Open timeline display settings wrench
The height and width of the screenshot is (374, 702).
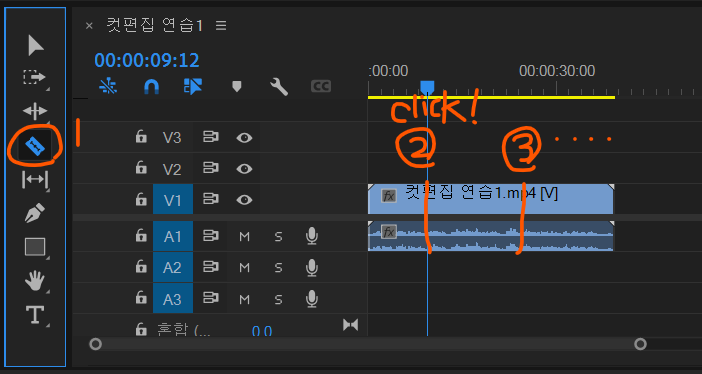point(279,86)
